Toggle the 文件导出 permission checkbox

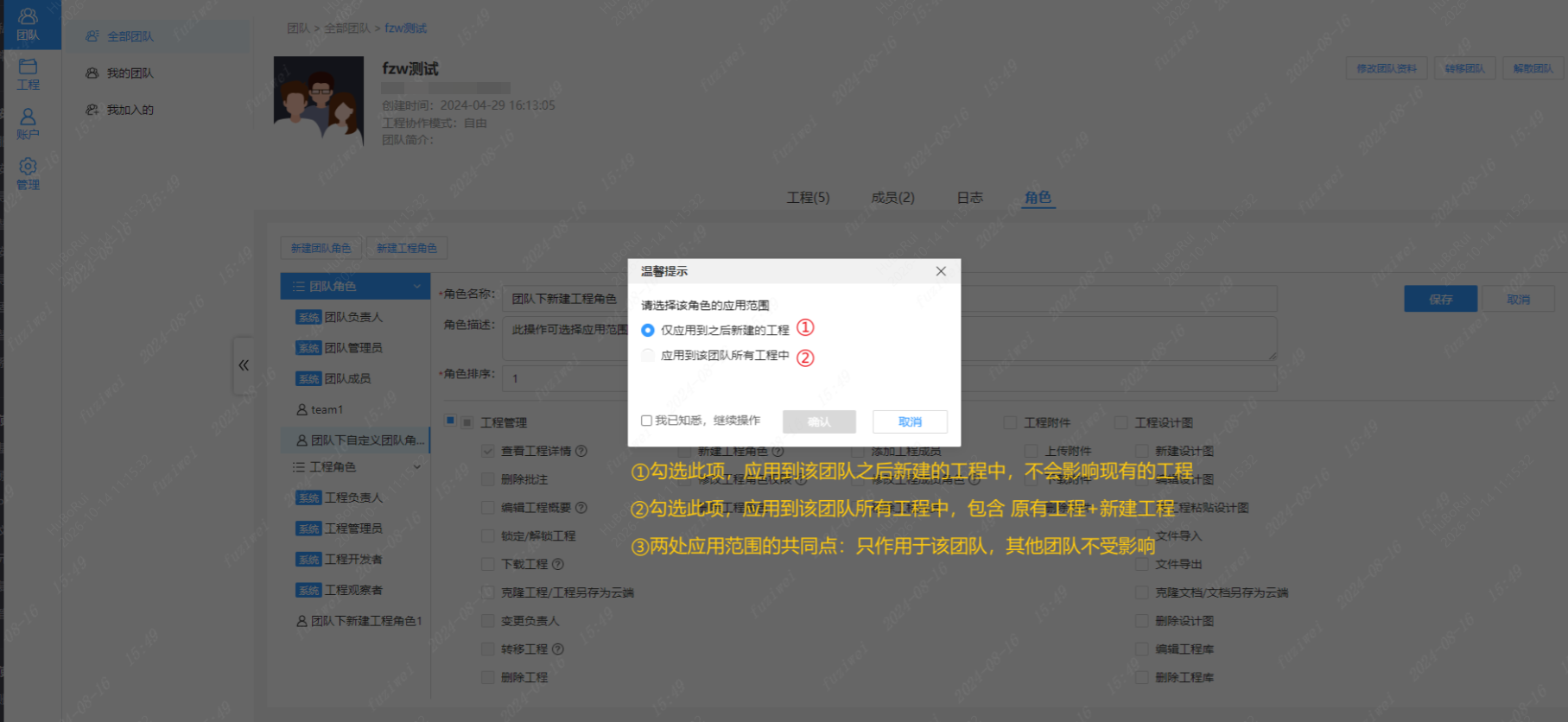pyautogui.click(x=1142, y=564)
